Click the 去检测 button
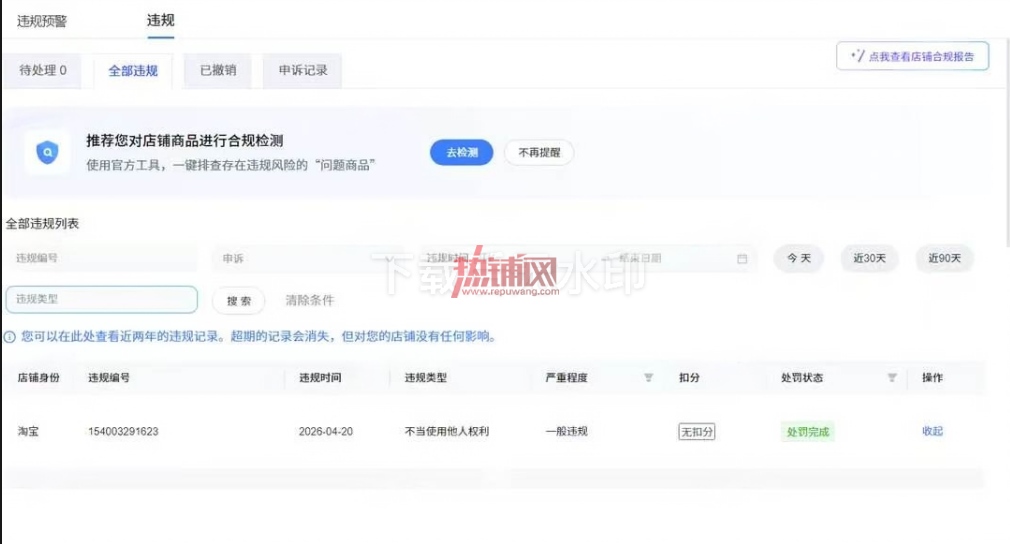1010x544 pixels. coord(462,153)
